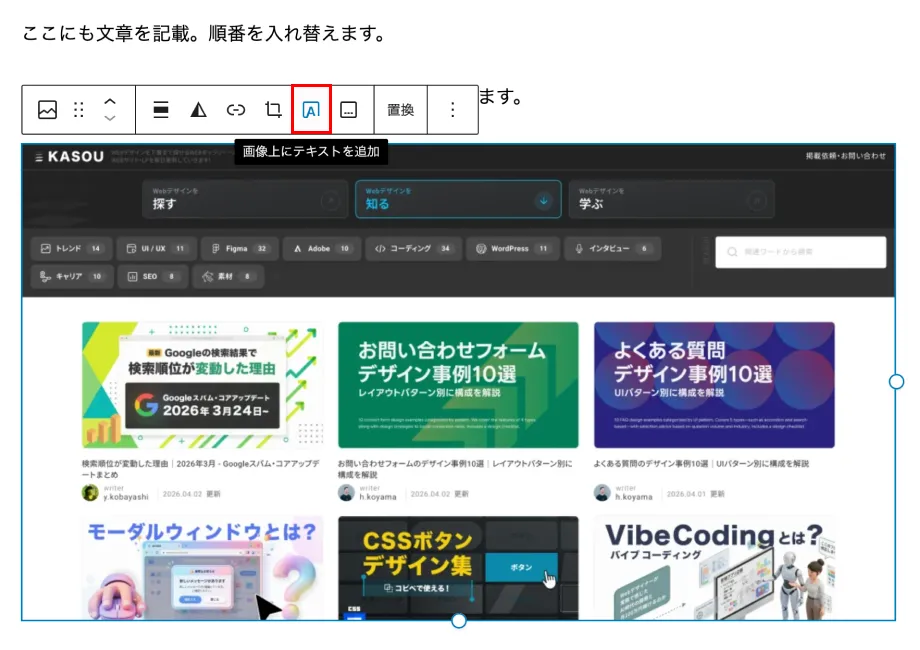Click the 置換 replace button
Image resolution: width=920 pixels, height=650 pixels.
click(x=400, y=110)
